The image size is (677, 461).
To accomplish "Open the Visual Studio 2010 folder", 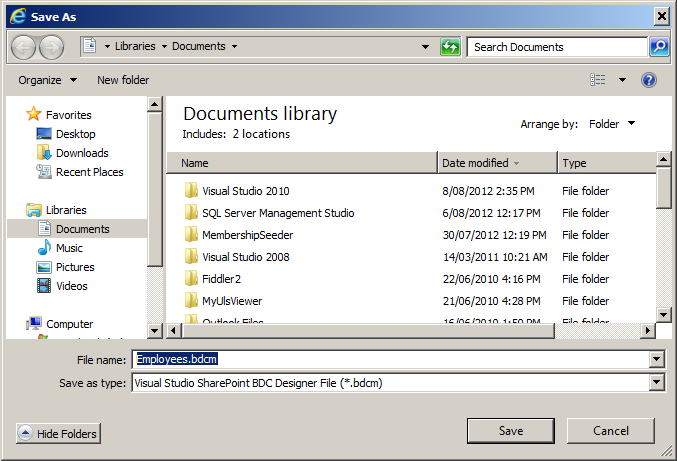I will 245,191.
